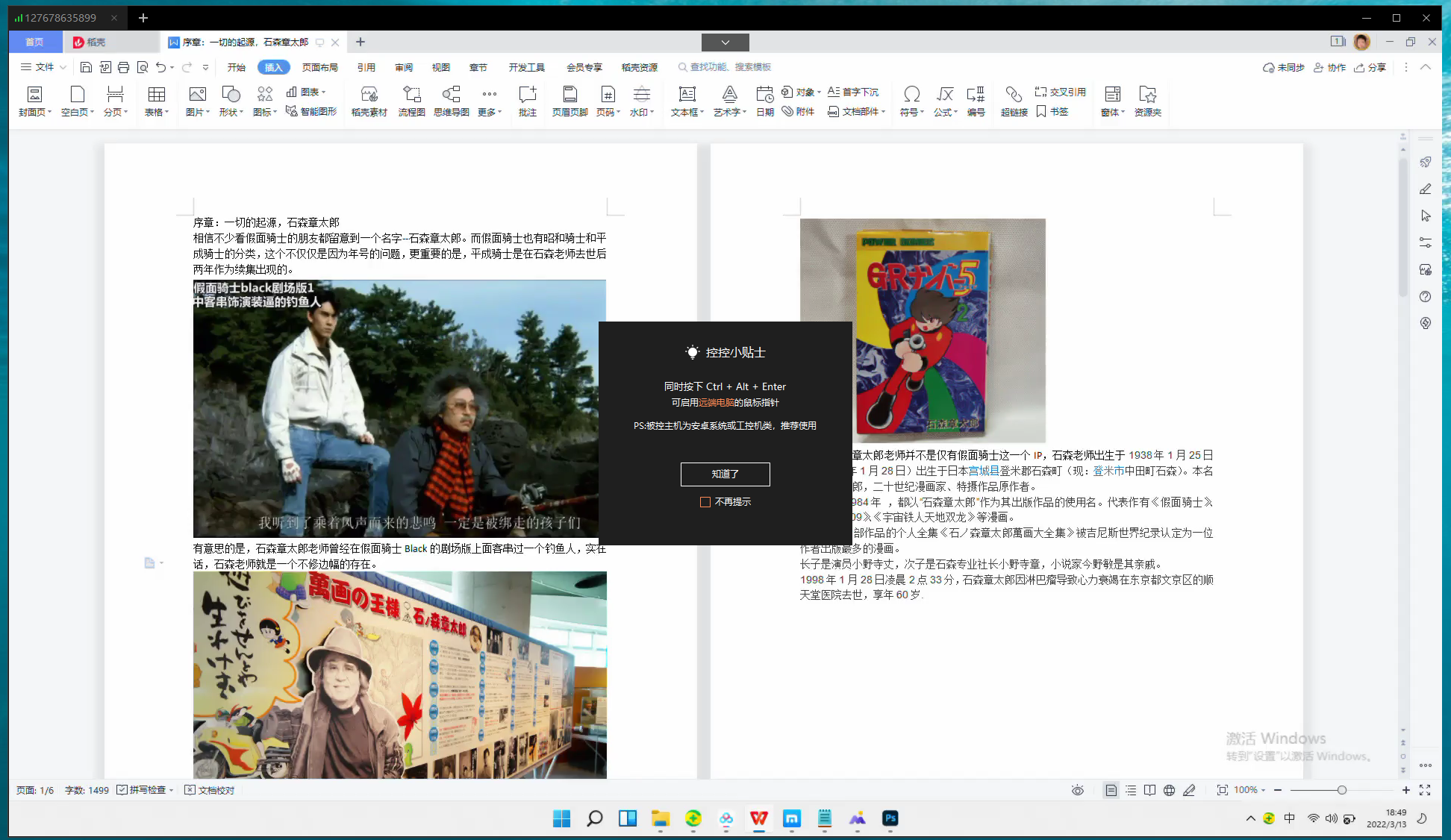Insert a table (表格)
The height and width of the screenshot is (840, 1451).
[156, 101]
